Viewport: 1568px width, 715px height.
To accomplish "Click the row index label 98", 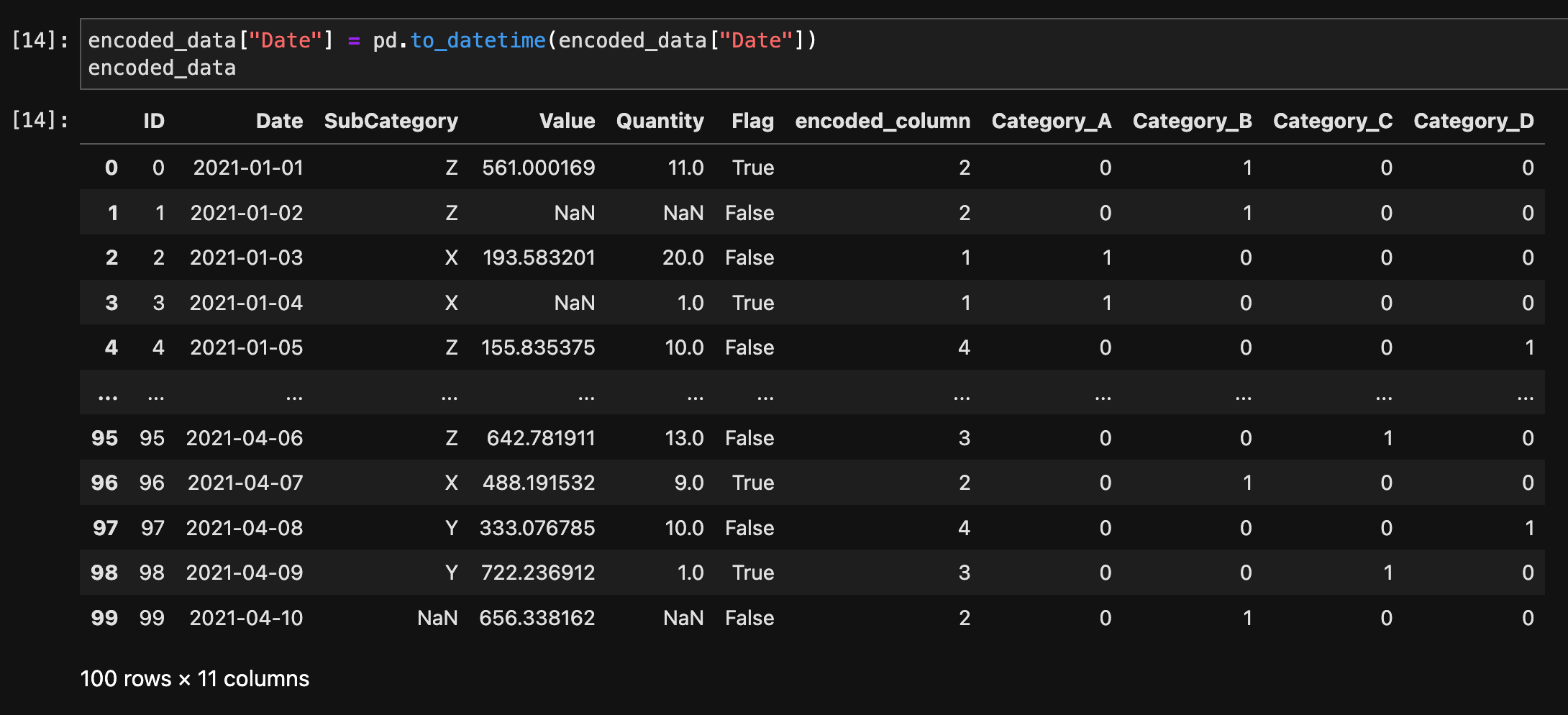I will [x=104, y=573].
